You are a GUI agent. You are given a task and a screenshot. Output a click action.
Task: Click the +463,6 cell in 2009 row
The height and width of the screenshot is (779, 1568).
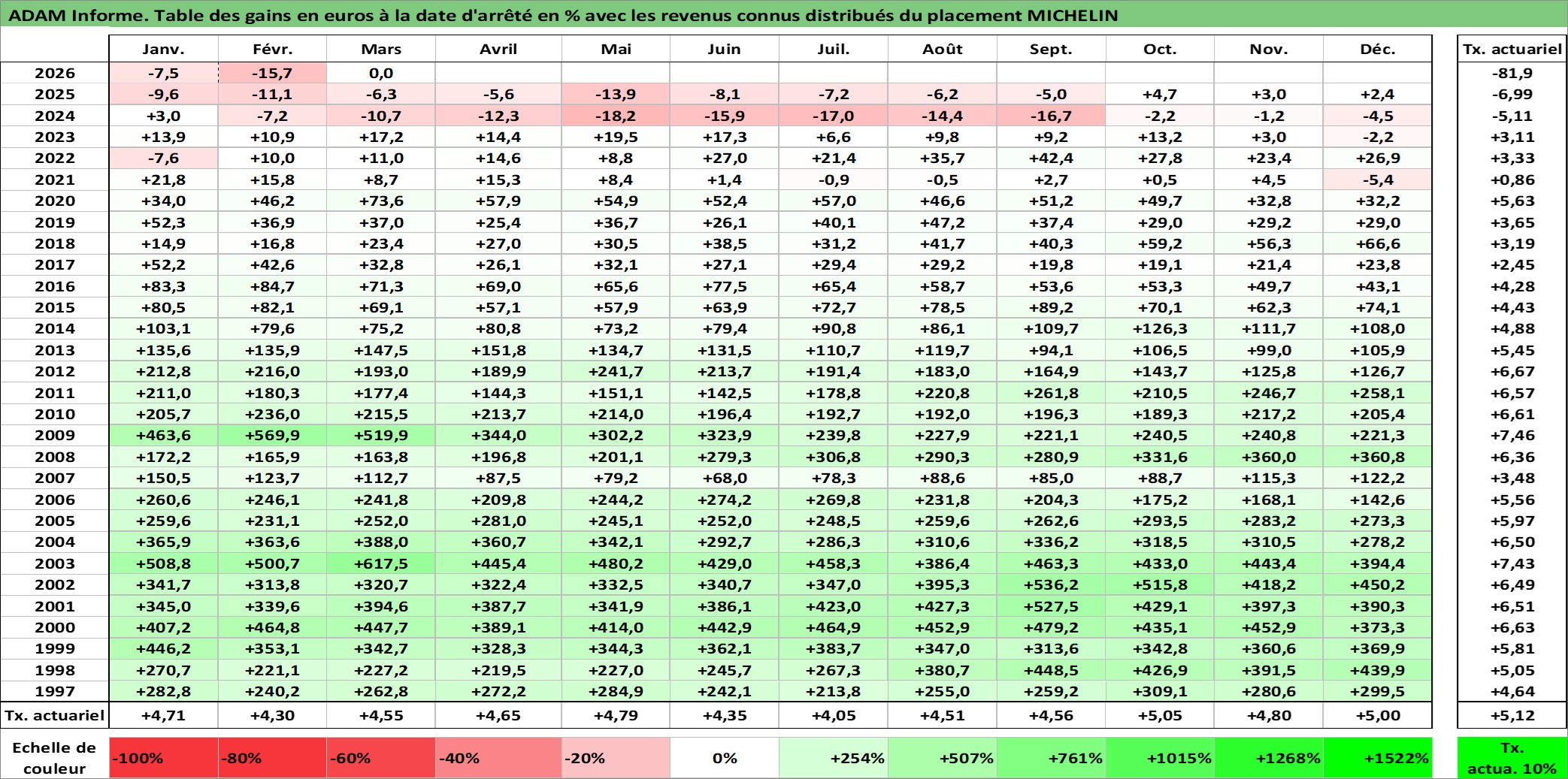(x=164, y=435)
